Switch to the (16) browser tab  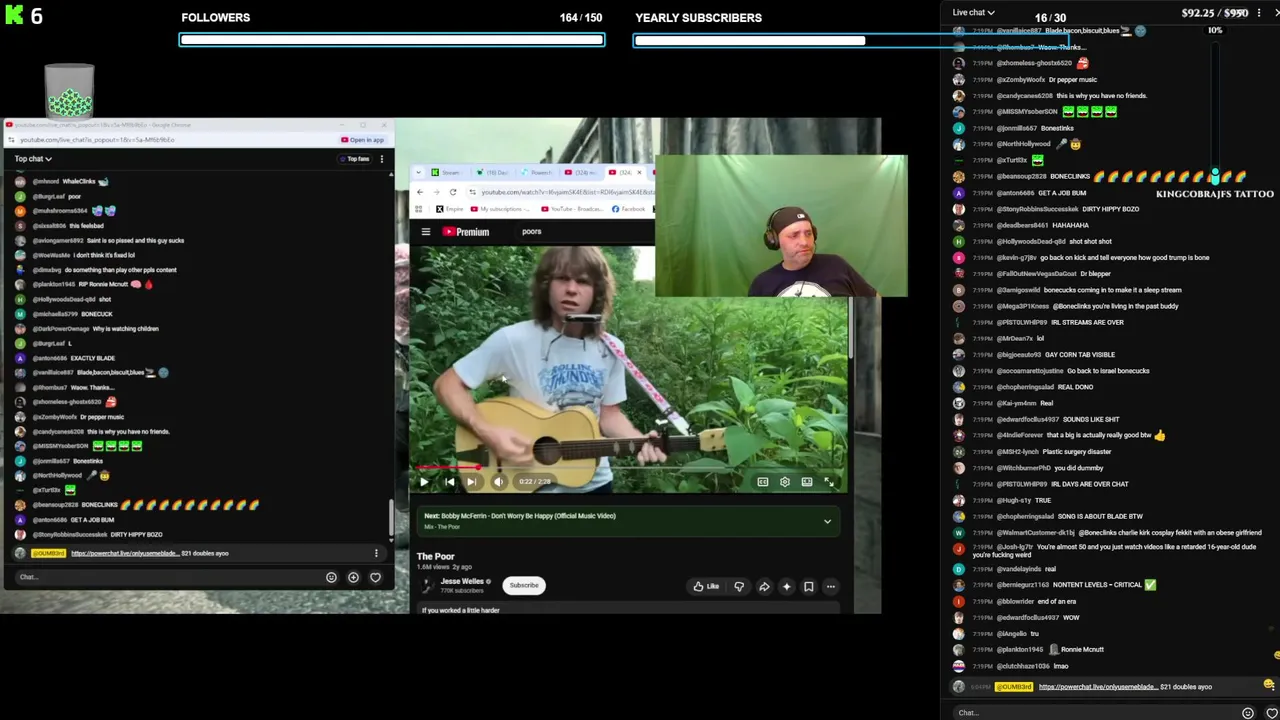tap(493, 173)
